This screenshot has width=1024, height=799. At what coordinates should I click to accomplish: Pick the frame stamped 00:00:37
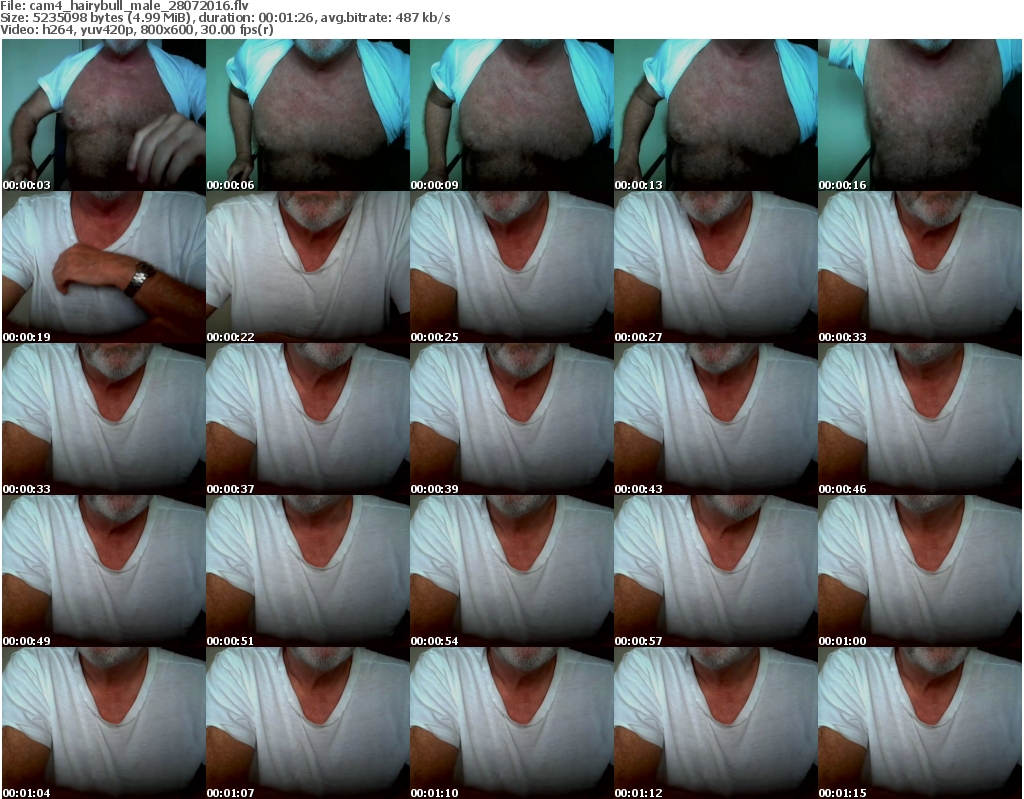(308, 419)
